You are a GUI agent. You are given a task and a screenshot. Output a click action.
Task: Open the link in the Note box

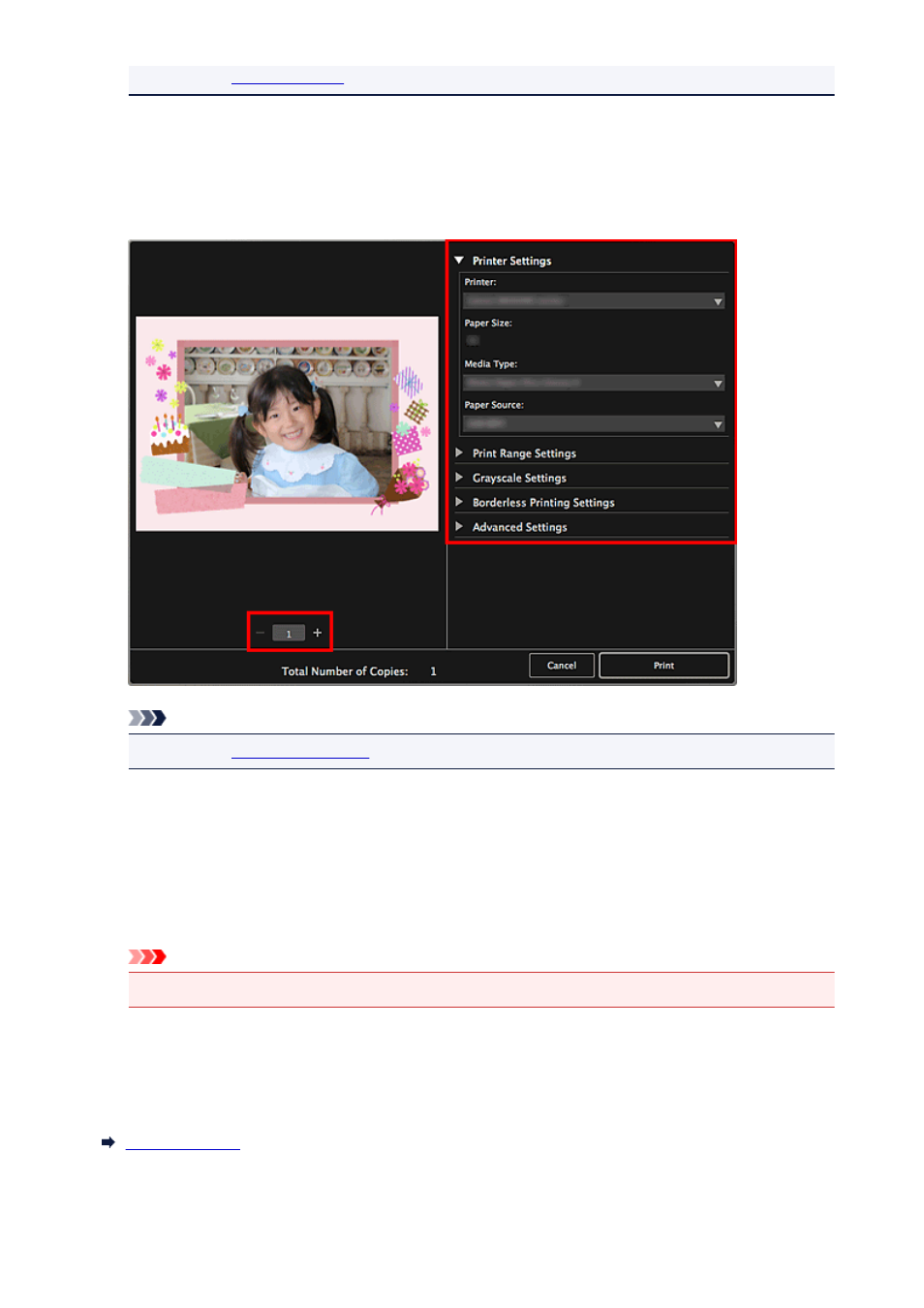(300, 754)
